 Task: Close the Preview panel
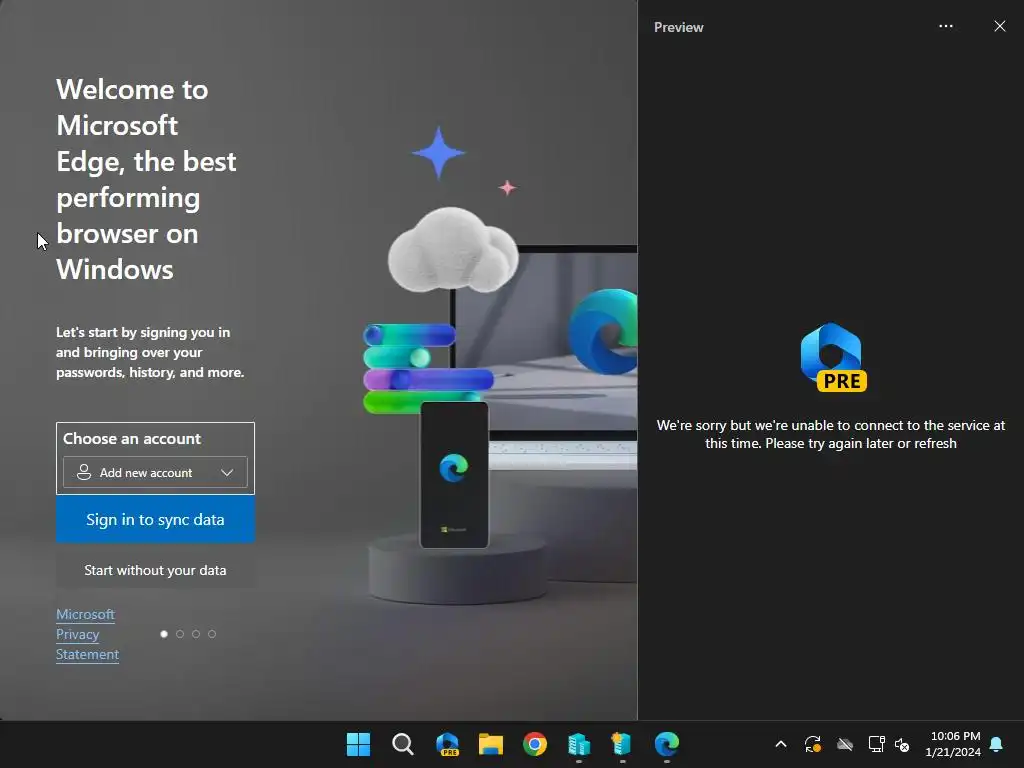point(1000,26)
